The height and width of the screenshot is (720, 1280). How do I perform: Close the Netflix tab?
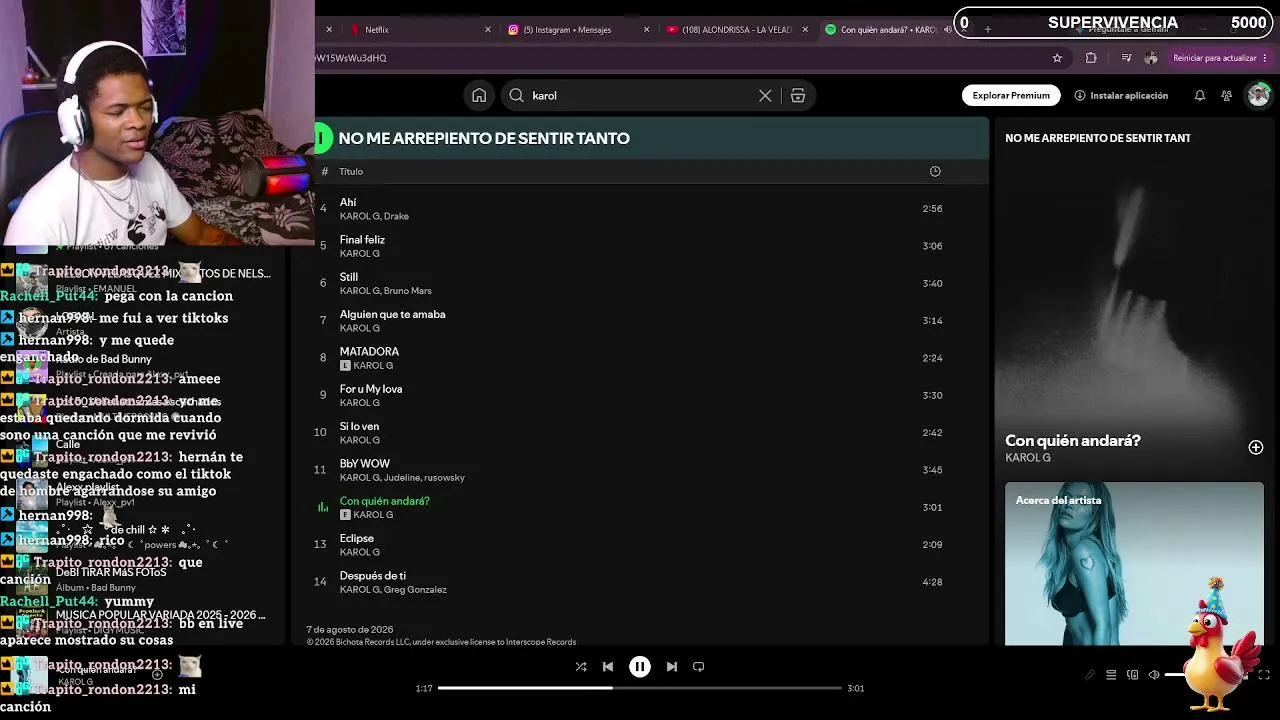(x=488, y=30)
